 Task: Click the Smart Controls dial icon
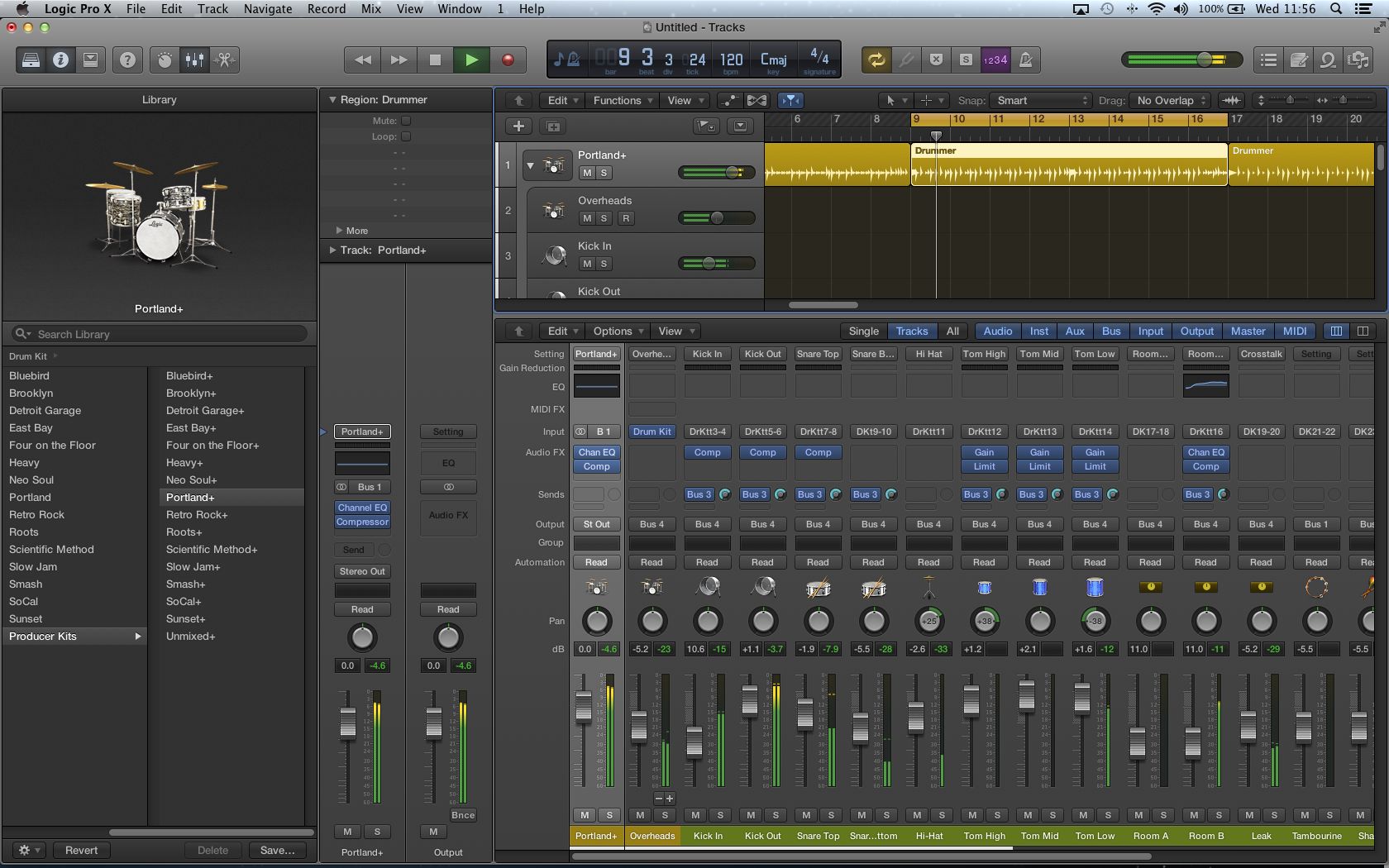[x=165, y=60]
